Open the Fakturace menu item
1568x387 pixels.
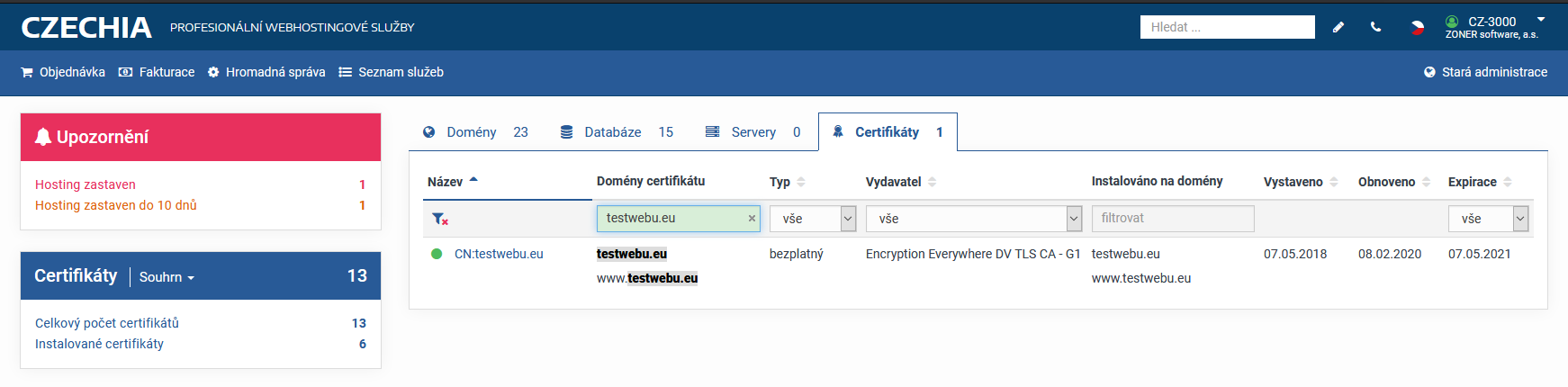point(157,72)
